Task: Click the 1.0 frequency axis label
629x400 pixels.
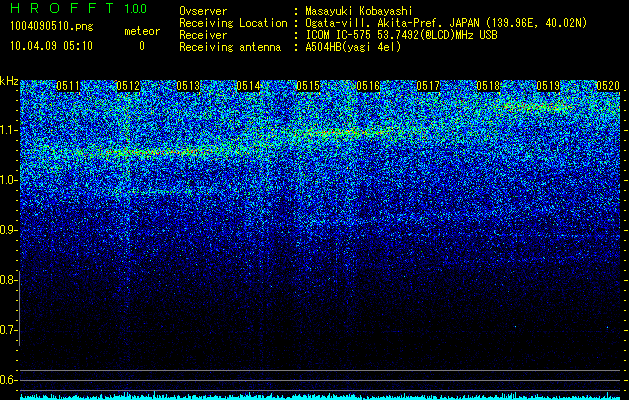Action: tap(8, 180)
